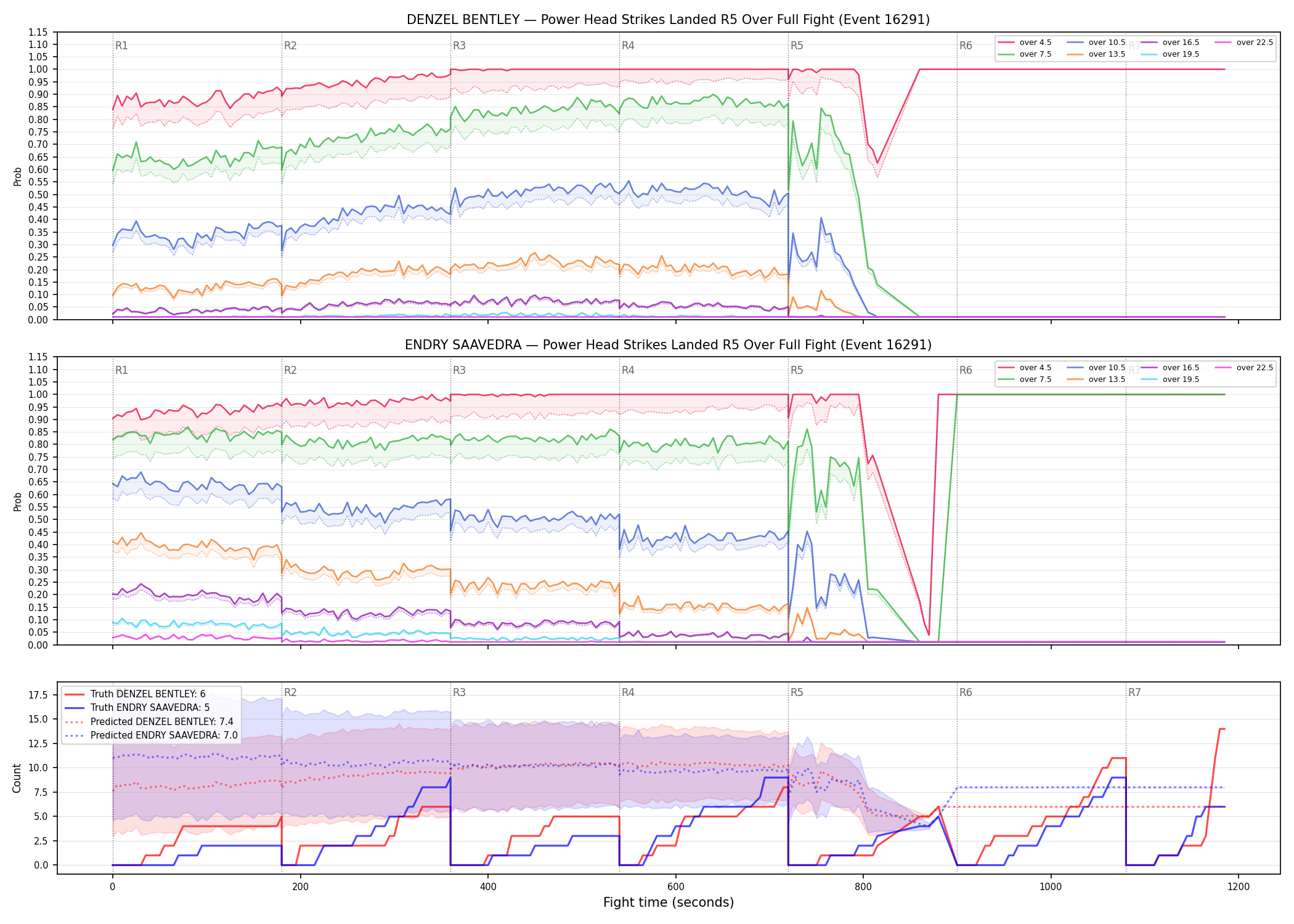The width and height of the screenshot is (1294, 924).
Task: Select 'over 19.5' legend entry in Bentley chart
Action: coord(1170,54)
